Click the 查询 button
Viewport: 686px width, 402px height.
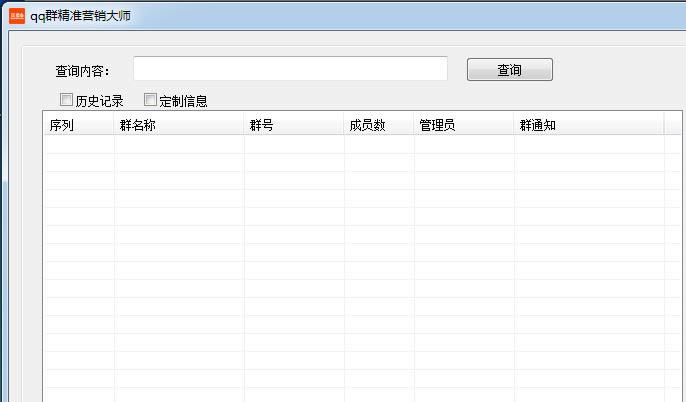510,70
